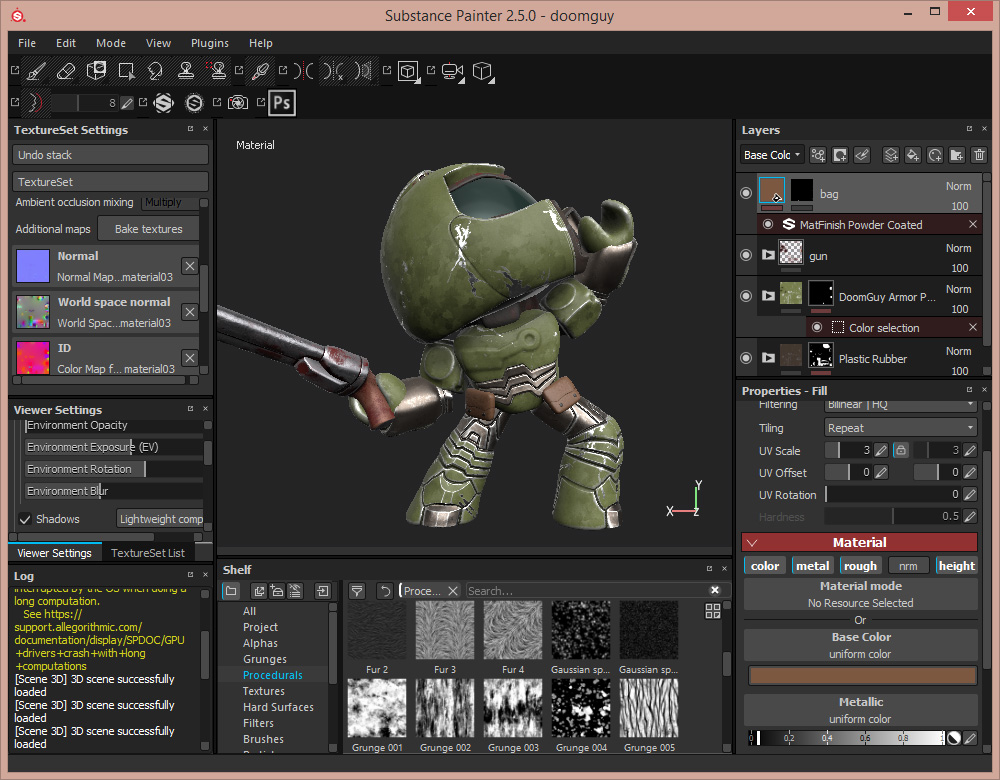The width and height of the screenshot is (1000, 780).
Task: Open the Plugins menu
Action: pos(210,43)
